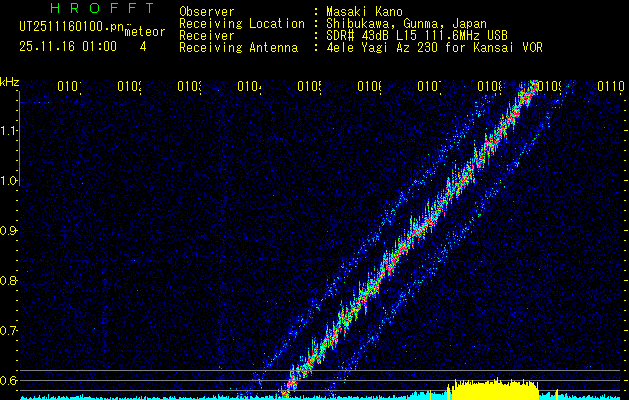Screen dimensions: 629x400
Task: Click 4ele Yagi Az 230 antenna text
Action: point(434,48)
